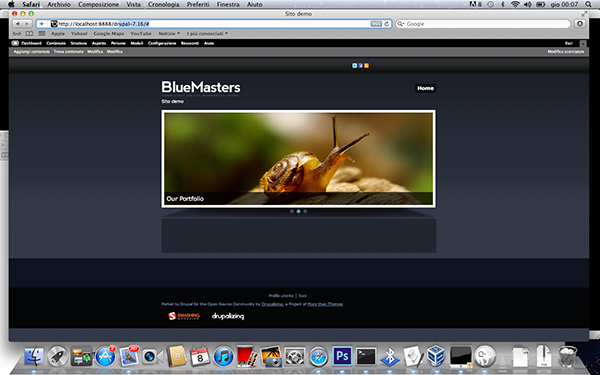Click the orange RSS feed icon on the page

pos(366,66)
